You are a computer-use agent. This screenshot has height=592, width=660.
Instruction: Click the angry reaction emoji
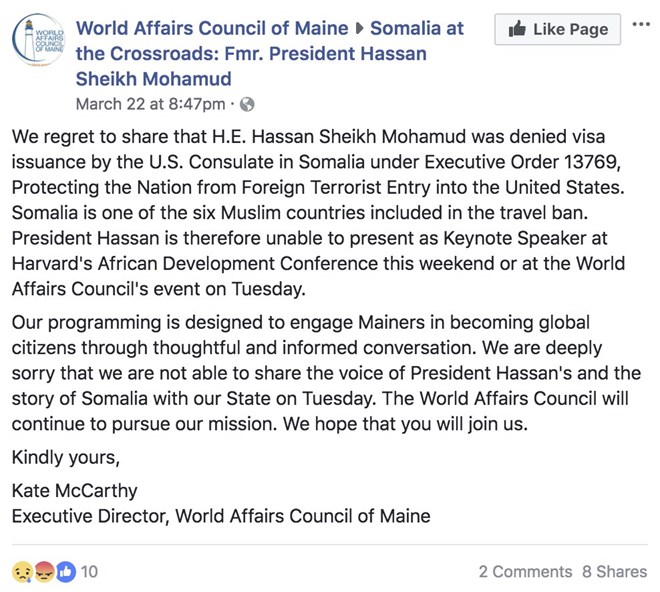coord(44,572)
